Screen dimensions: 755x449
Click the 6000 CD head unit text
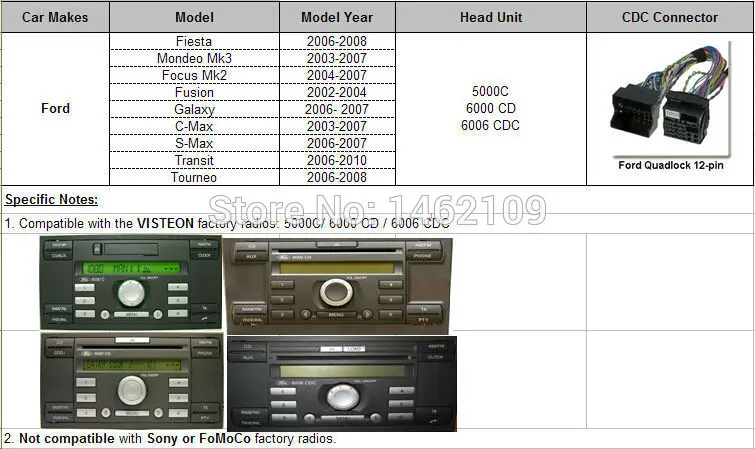(x=490, y=108)
